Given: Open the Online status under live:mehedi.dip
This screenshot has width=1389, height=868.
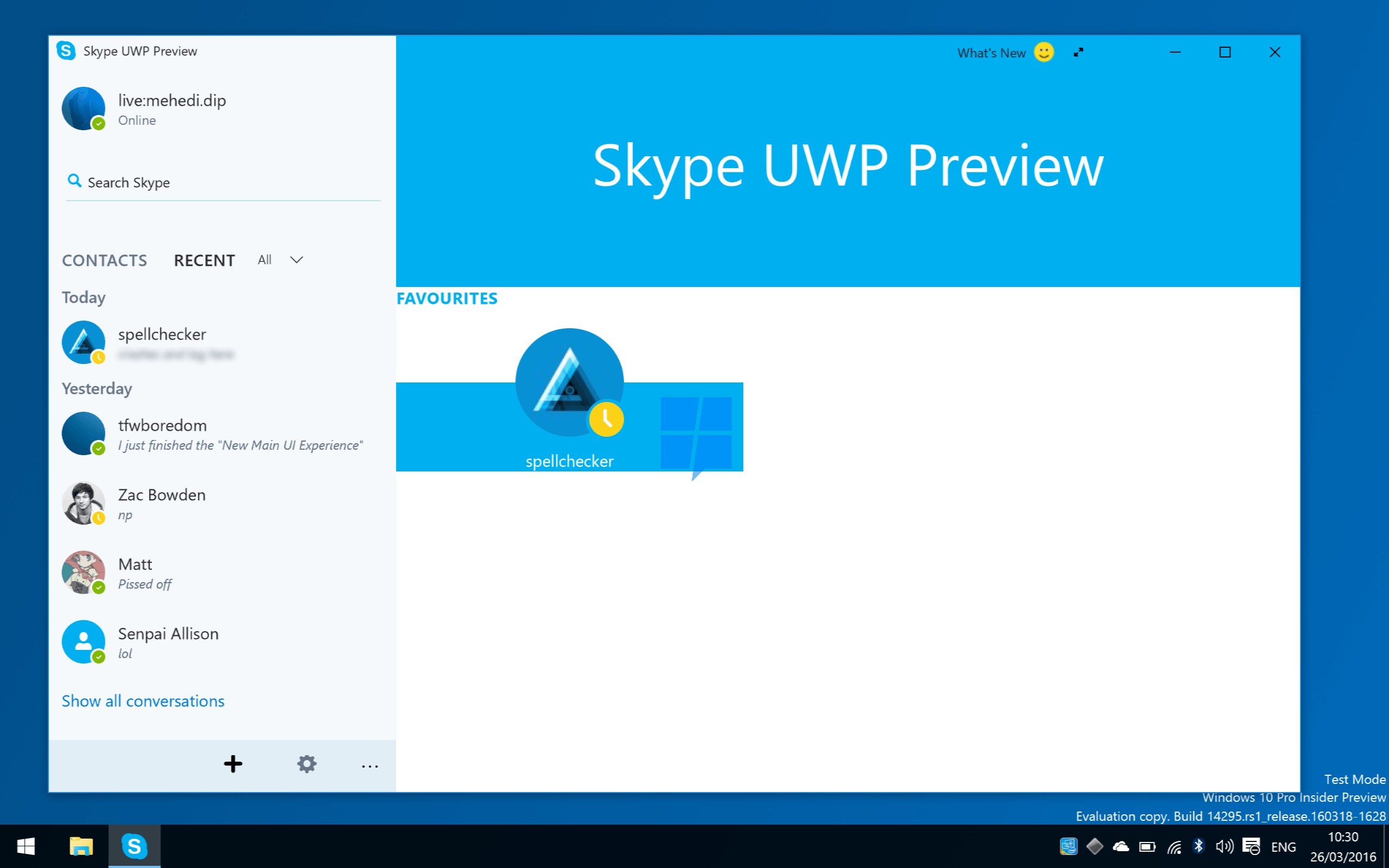Looking at the screenshot, I should click(137, 120).
